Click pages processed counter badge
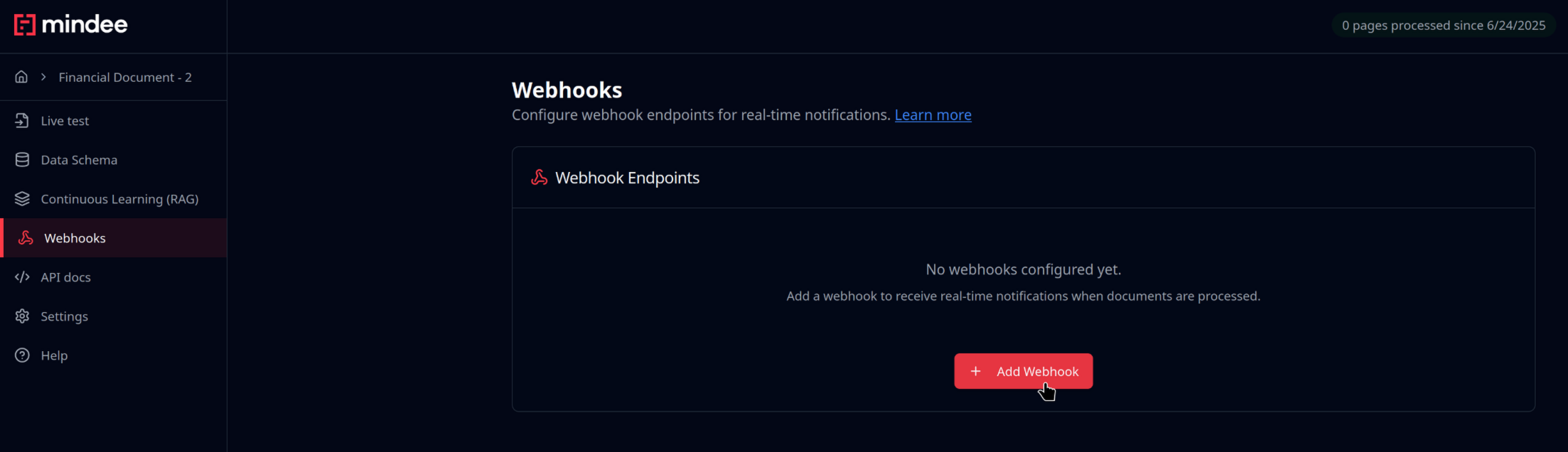The height and width of the screenshot is (452, 1568). (1443, 26)
